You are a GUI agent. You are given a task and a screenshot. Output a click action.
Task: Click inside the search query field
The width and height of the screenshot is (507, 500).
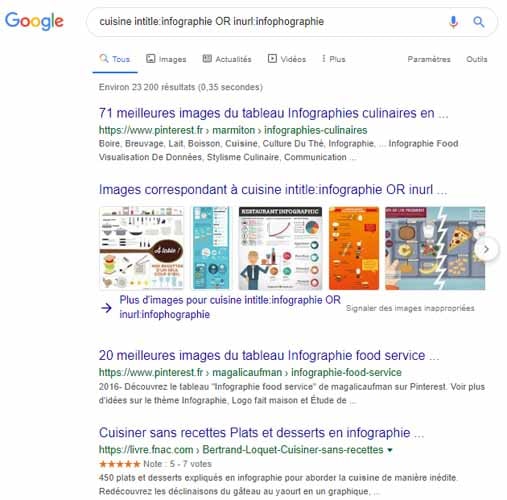267,22
